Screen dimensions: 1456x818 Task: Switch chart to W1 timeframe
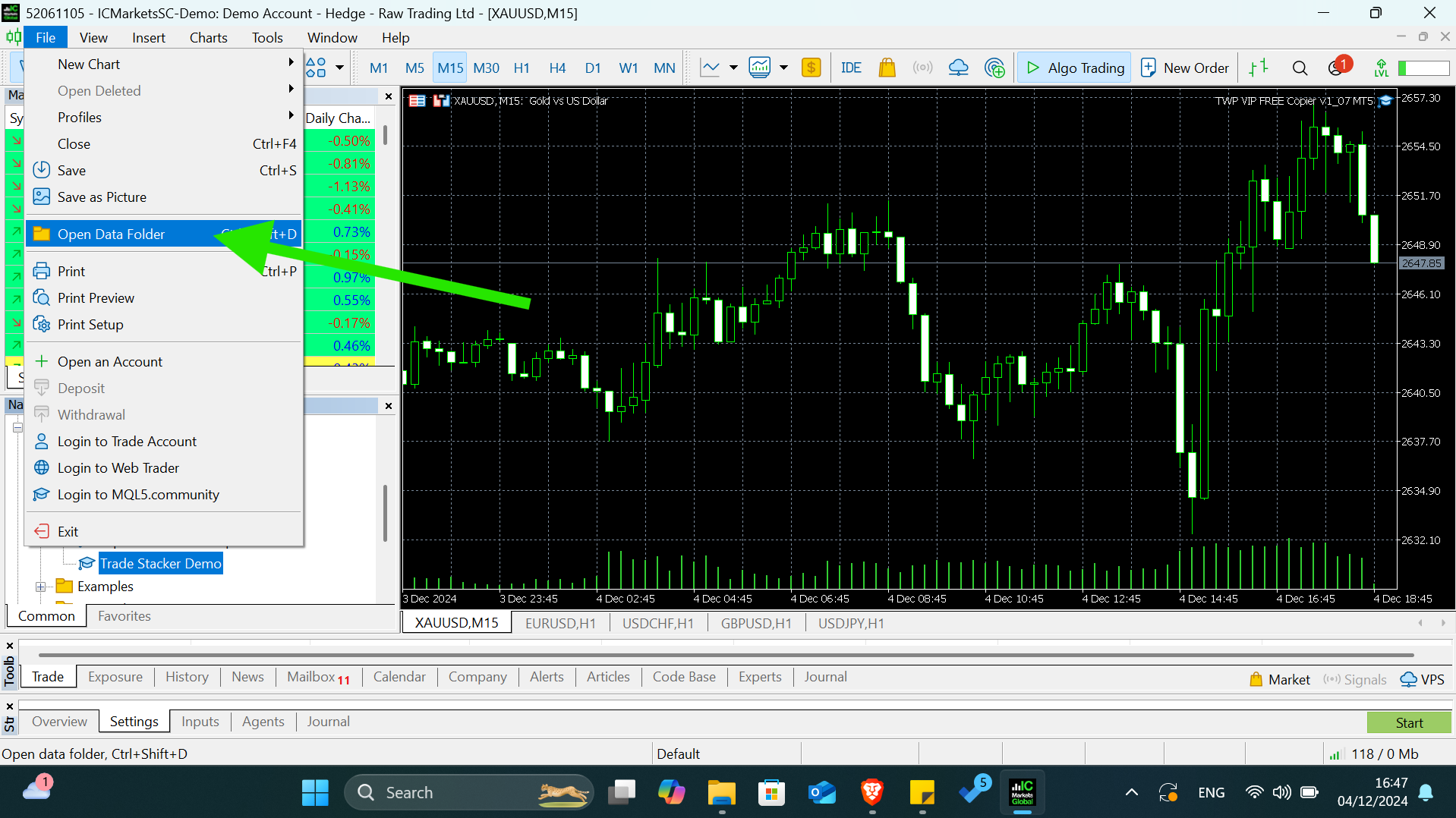pyautogui.click(x=629, y=68)
